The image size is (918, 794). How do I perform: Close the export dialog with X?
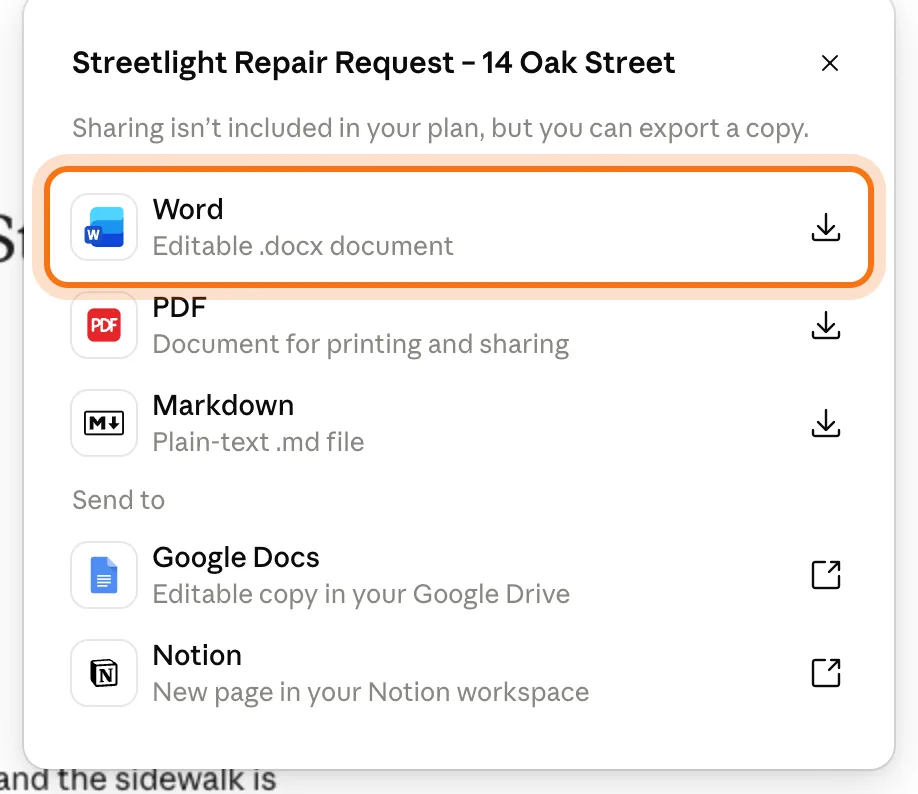point(830,63)
